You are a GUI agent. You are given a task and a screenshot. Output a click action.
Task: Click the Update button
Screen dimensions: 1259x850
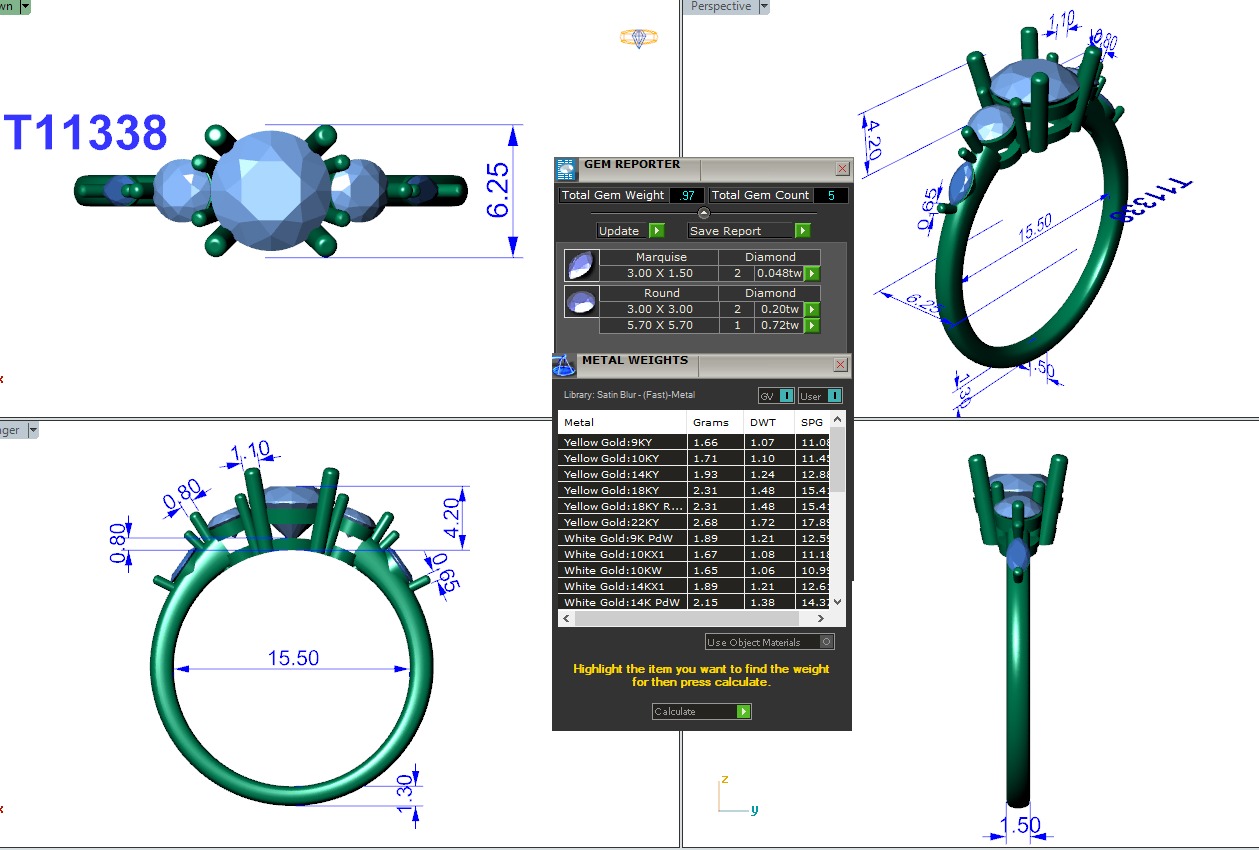point(630,231)
